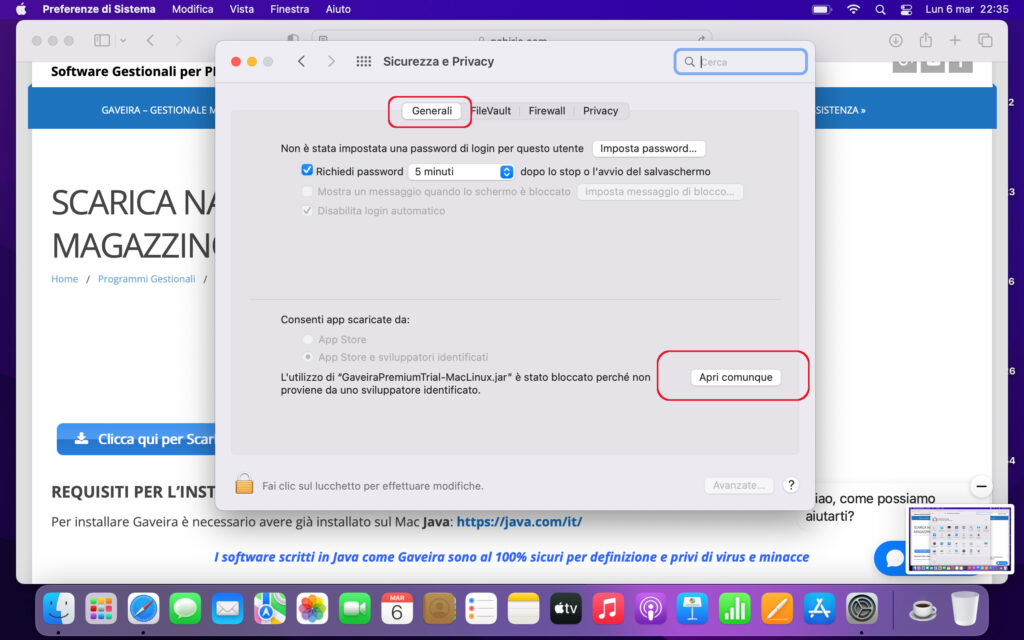Switch to the FileVault tab
1024x640 pixels.
[490, 110]
